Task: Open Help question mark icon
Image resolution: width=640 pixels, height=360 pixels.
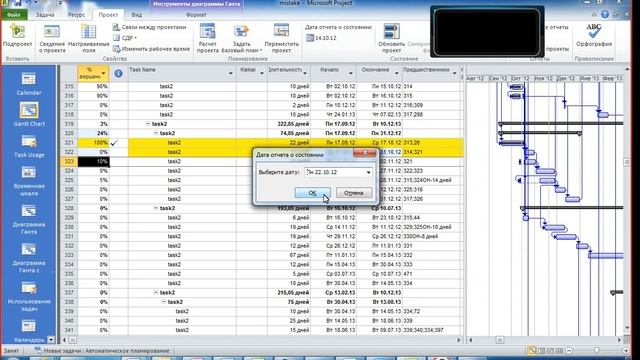Action: tap(605, 14)
